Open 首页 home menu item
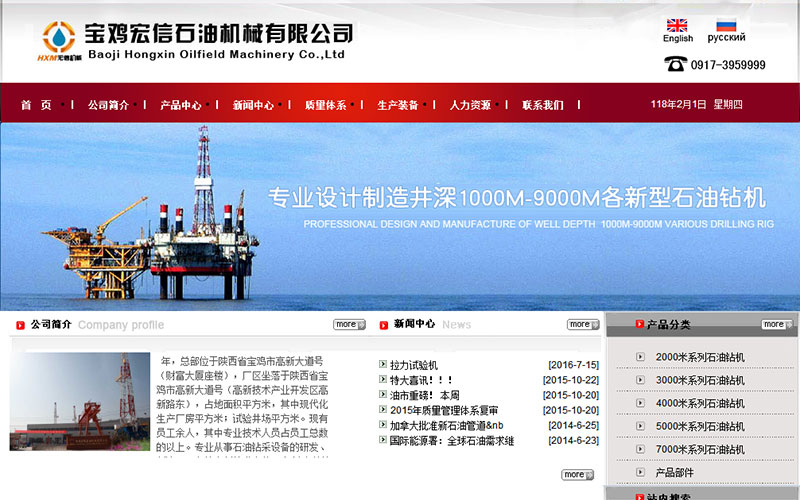The width and height of the screenshot is (800, 500). click(x=36, y=105)
